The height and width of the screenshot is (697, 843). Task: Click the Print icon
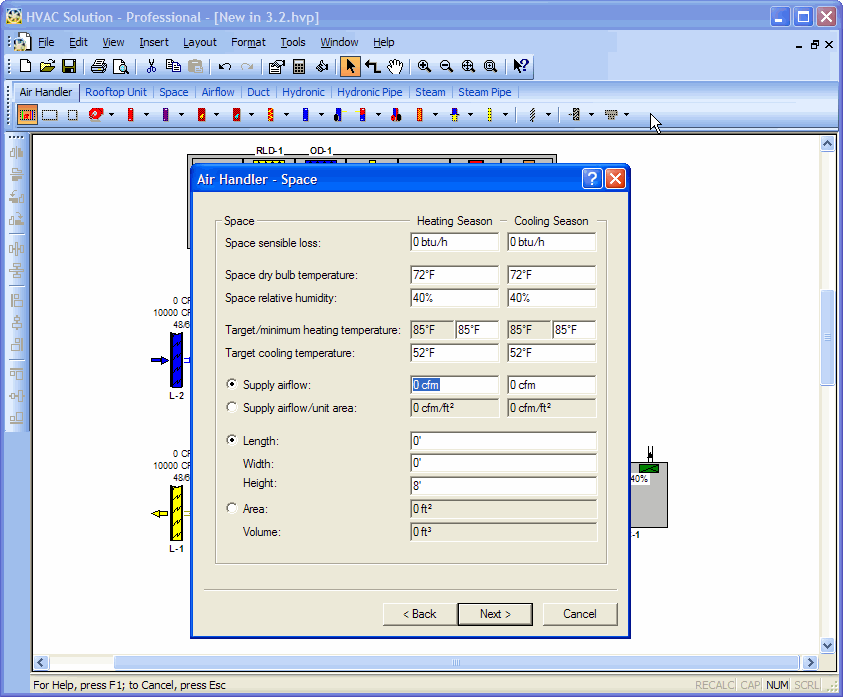point(99,66)
